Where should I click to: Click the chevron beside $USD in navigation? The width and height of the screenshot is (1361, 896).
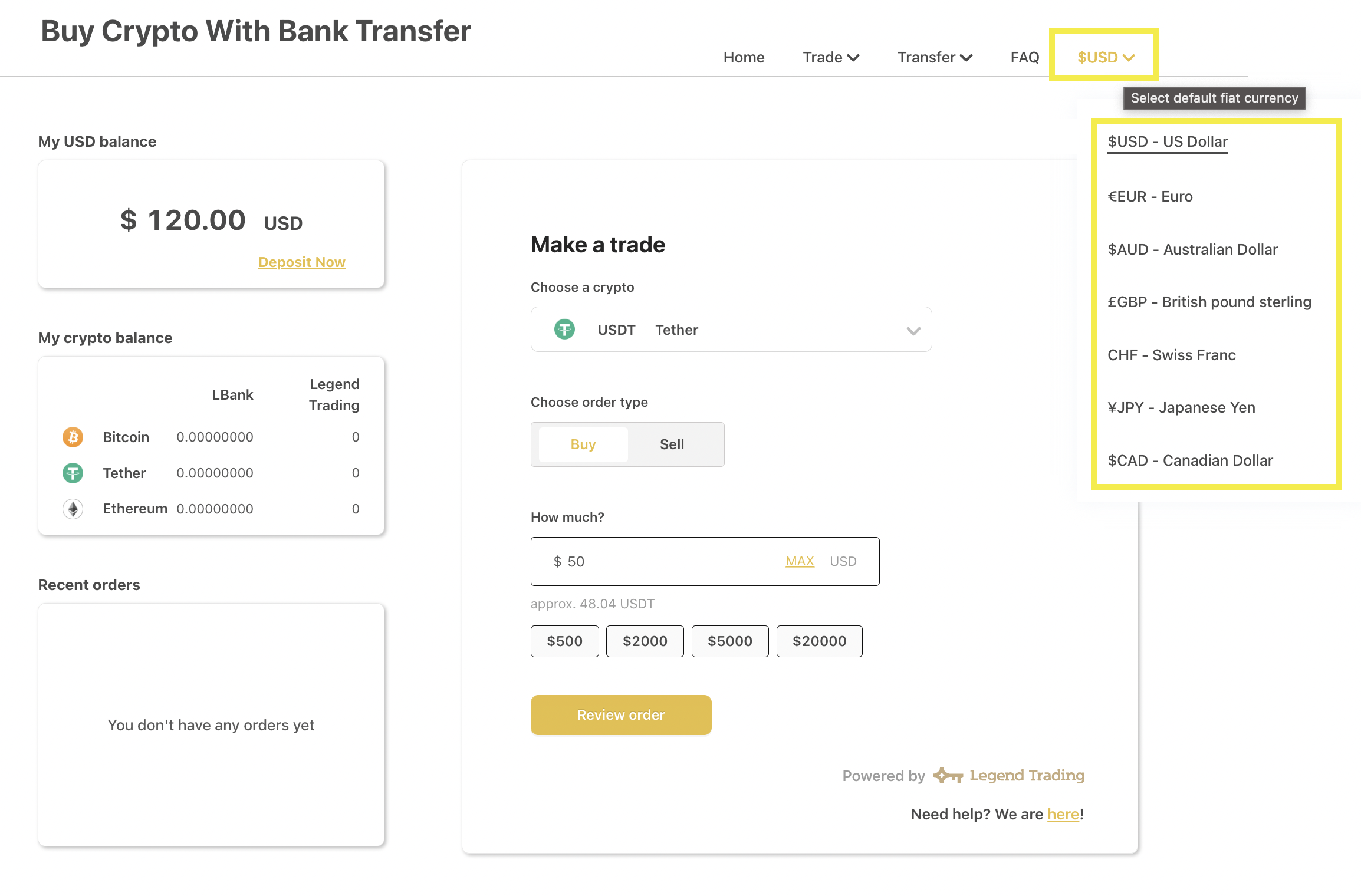pyautogui.click(x=1129, y=58)
